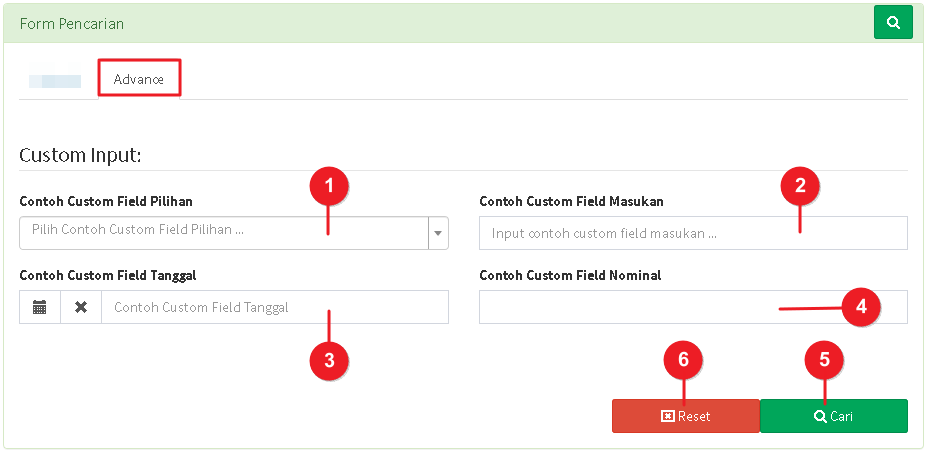This screenshot has width=927, height=451.
Task: Click the red Reset button
Action: [x=686, y=416]
